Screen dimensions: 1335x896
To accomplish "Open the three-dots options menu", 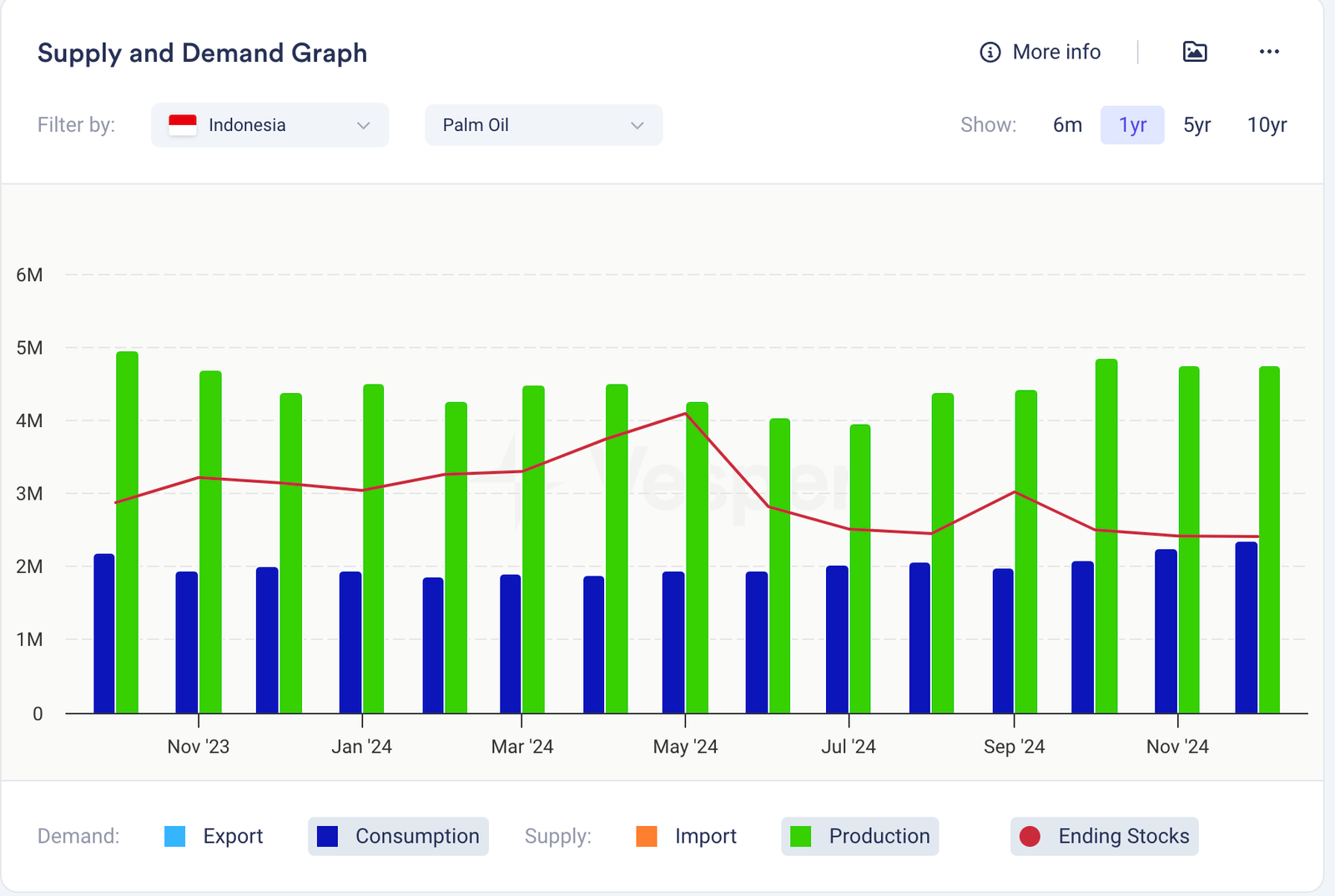I will pyautogui.click(x=1269, y=52).
